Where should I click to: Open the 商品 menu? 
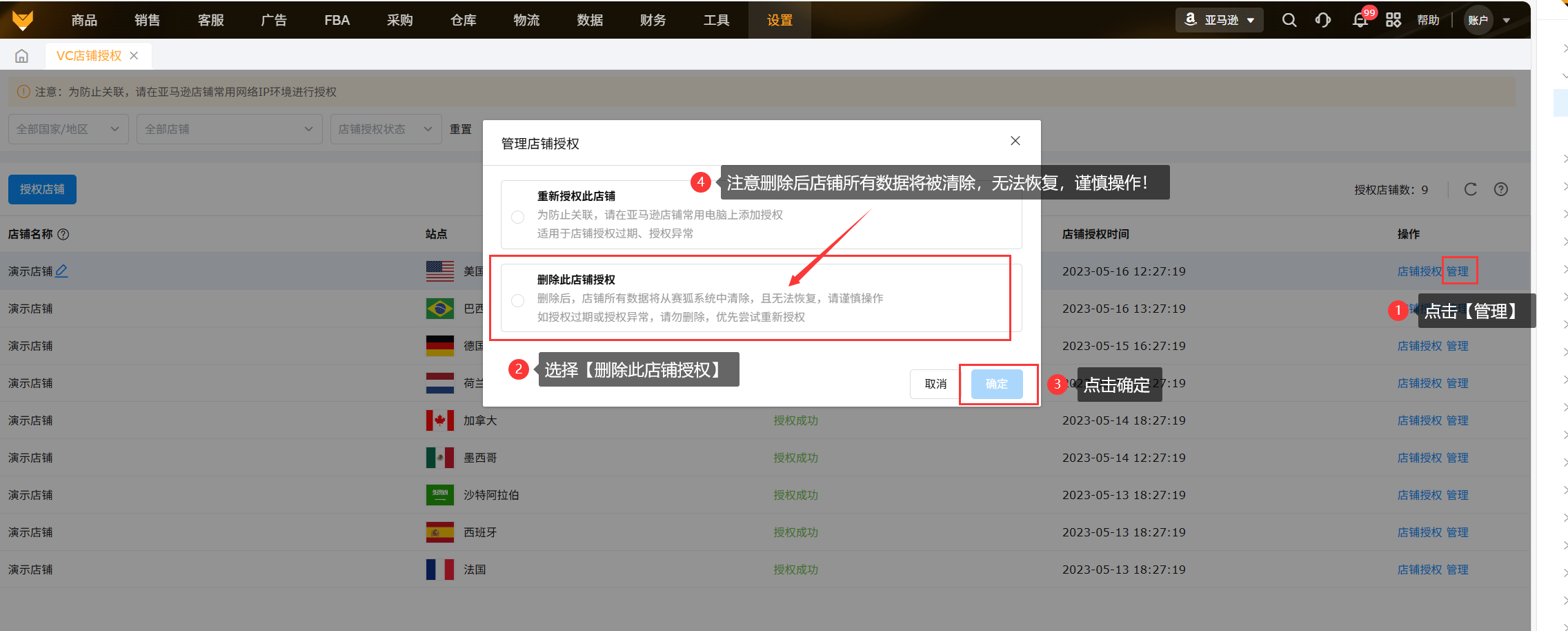tap(84, 20)
